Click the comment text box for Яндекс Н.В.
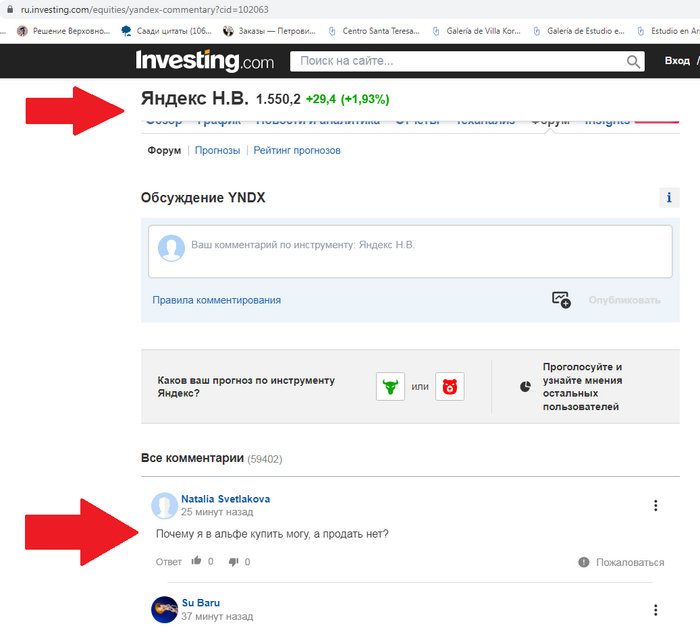Viewport: 700px width, 632px height. tap(410, 252)
